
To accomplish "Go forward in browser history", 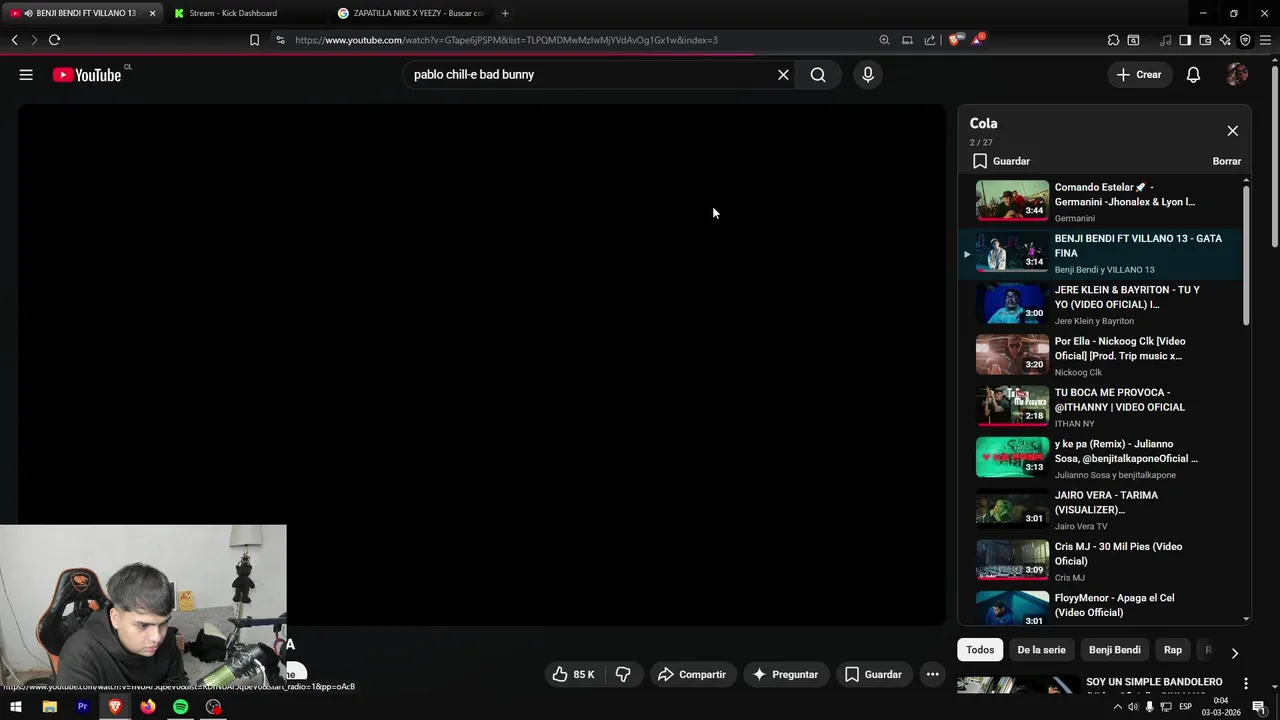I will tap(34, 40).
